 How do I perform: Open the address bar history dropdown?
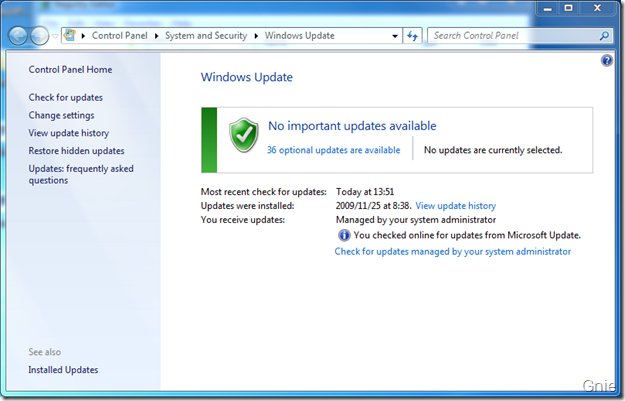point(395,36)
